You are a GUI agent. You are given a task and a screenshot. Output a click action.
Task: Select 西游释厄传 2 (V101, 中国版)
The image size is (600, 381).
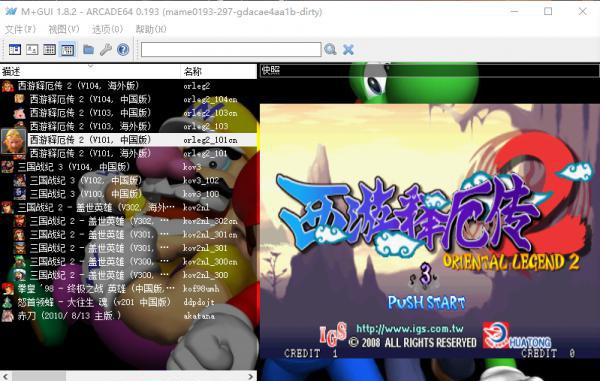point(91,140)
